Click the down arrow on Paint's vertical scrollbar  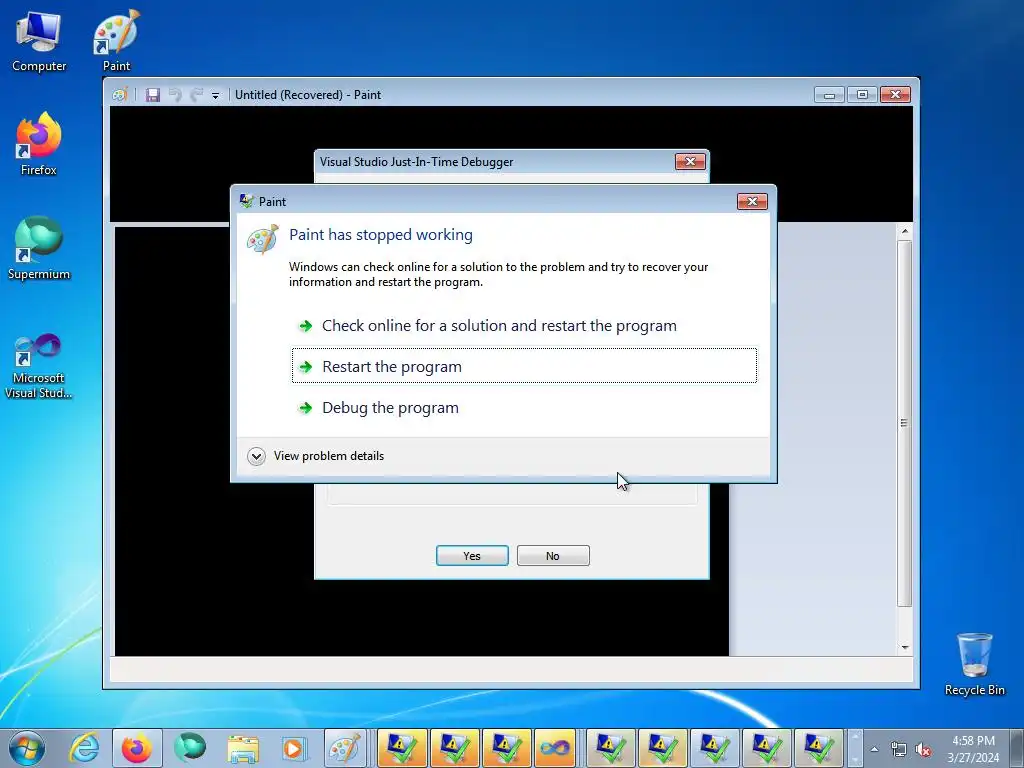pos(904,648)
